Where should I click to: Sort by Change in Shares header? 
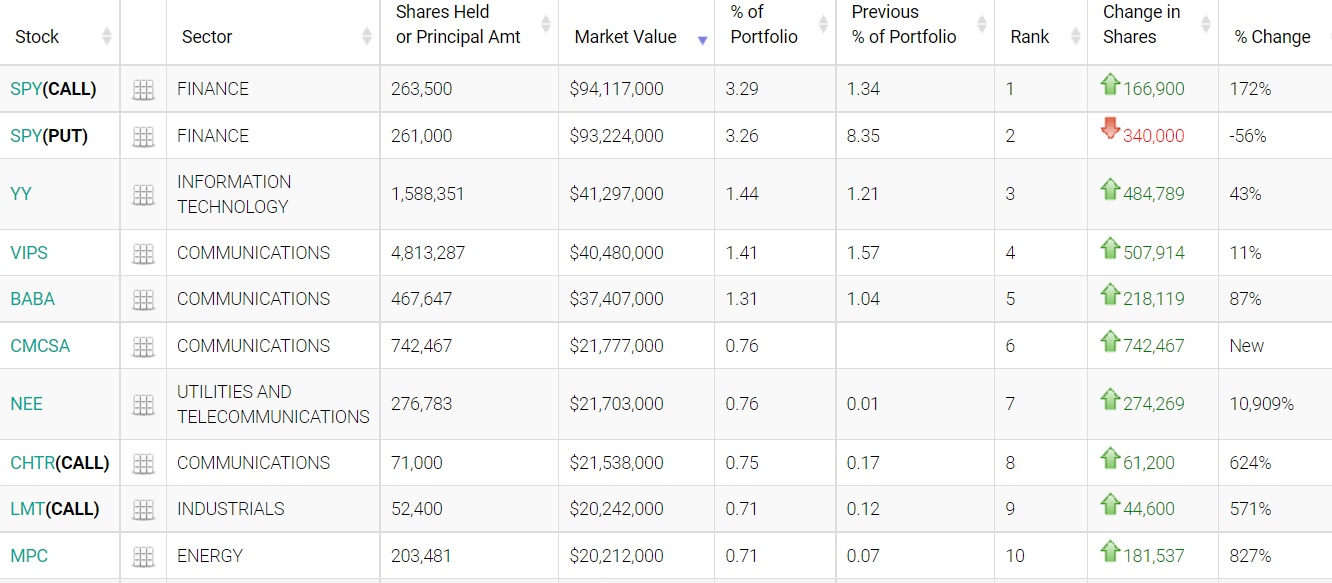pos(1205,24)
